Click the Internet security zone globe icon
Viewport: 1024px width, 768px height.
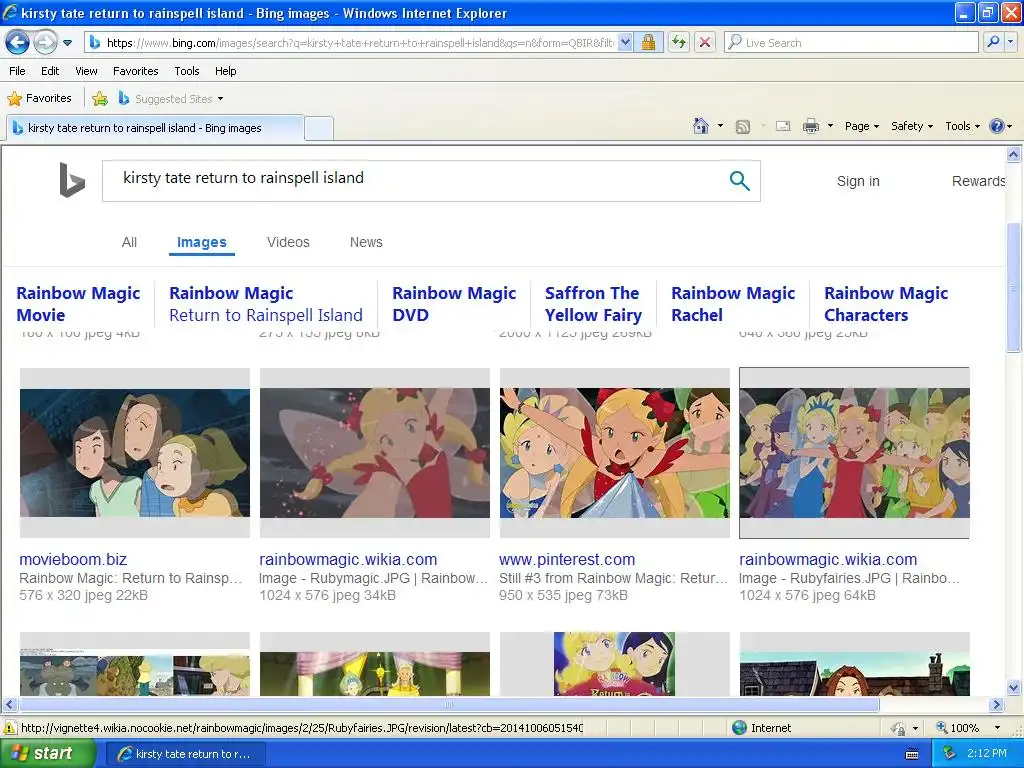coord(739,728)
